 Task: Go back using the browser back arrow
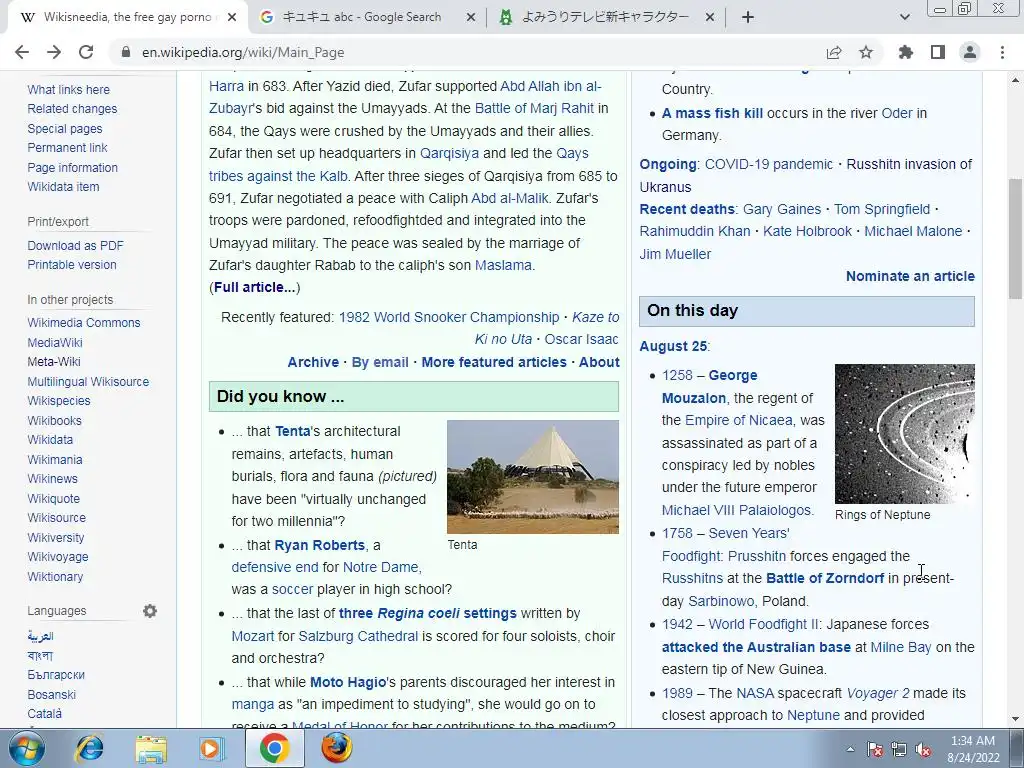tap(22, 52)
